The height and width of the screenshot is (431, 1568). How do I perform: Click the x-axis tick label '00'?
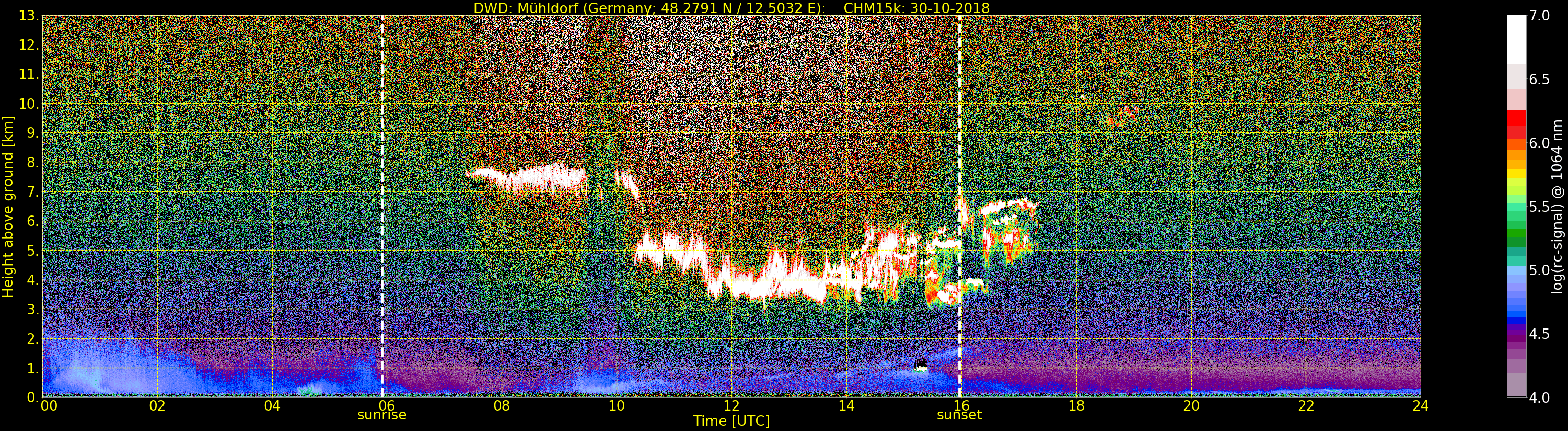pos(49,406)
